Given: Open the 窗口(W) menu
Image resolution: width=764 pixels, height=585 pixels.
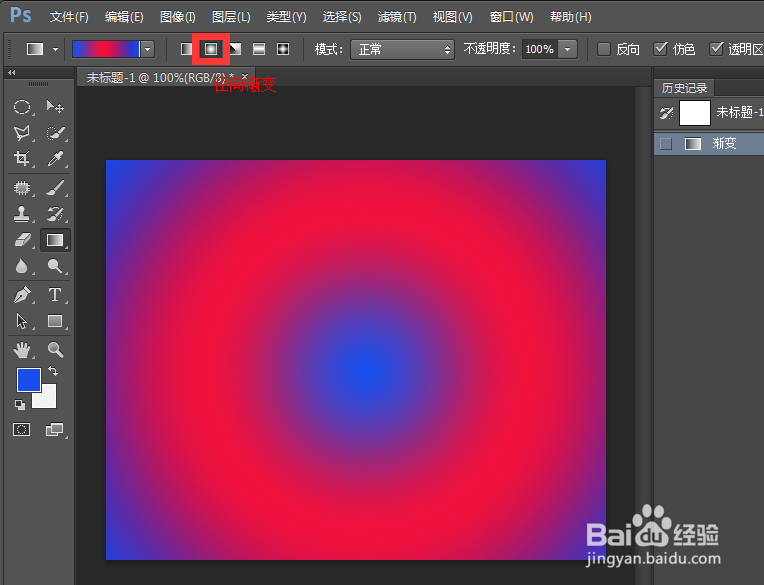Looking at the screenshot, I should click(x=512, y=17).
